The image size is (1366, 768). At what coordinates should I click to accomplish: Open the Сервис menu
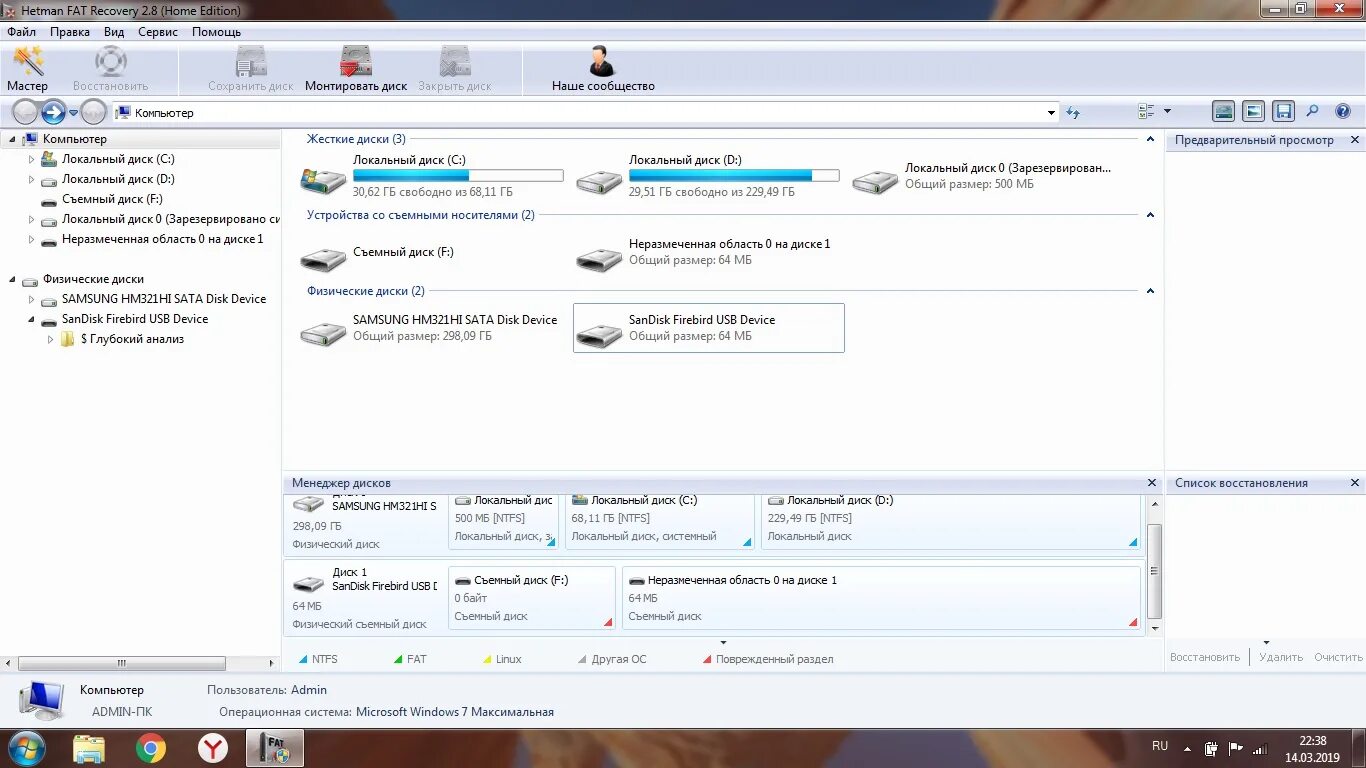(158, 32)
